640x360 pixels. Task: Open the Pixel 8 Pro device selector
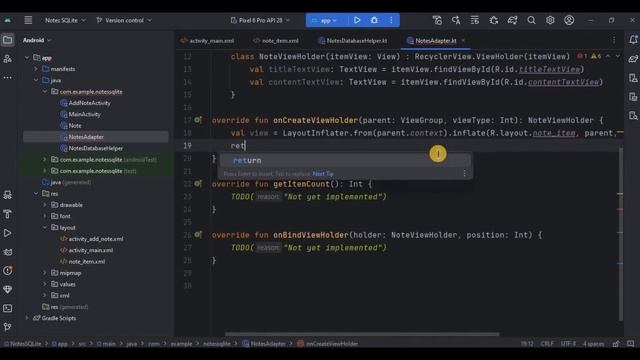coord(260,20)
